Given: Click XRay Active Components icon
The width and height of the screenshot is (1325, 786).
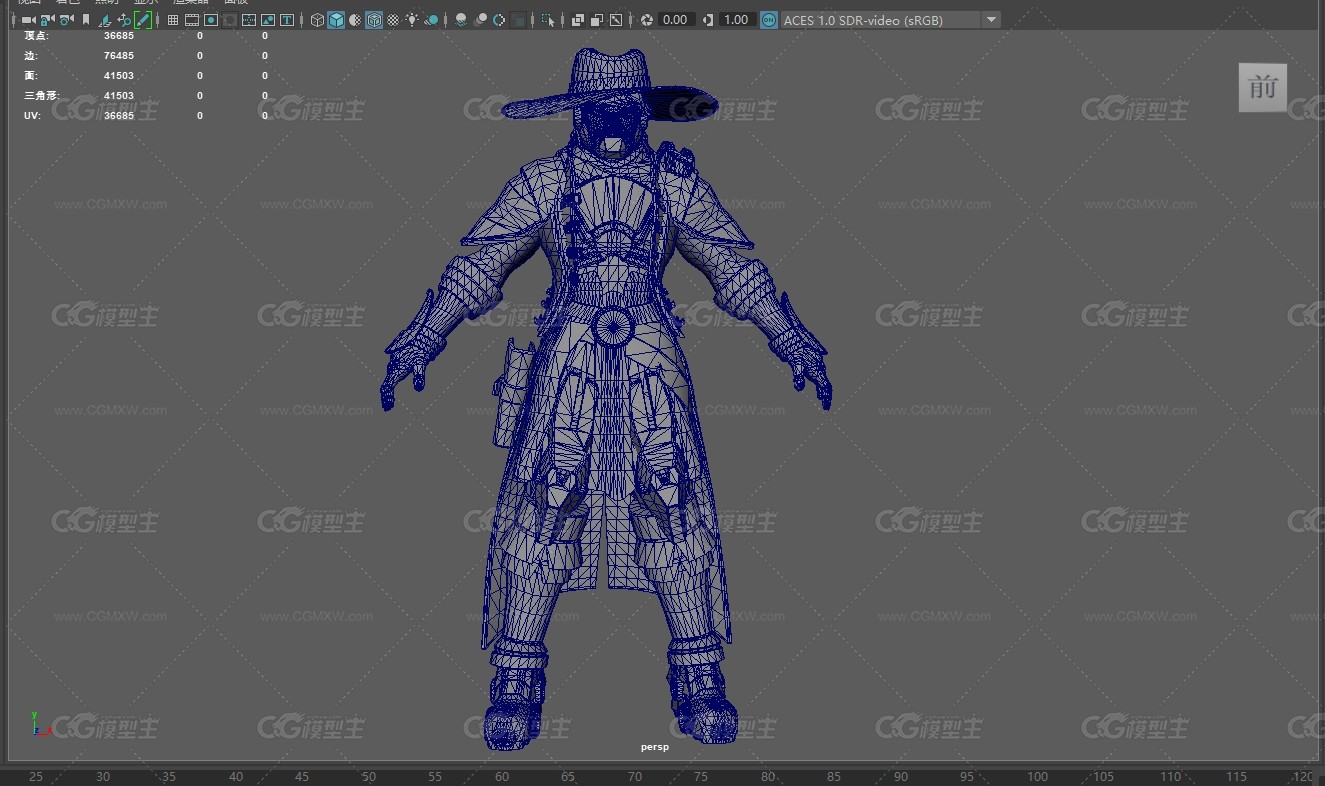Looking at the screenshot, I should (x=597, y=20).
